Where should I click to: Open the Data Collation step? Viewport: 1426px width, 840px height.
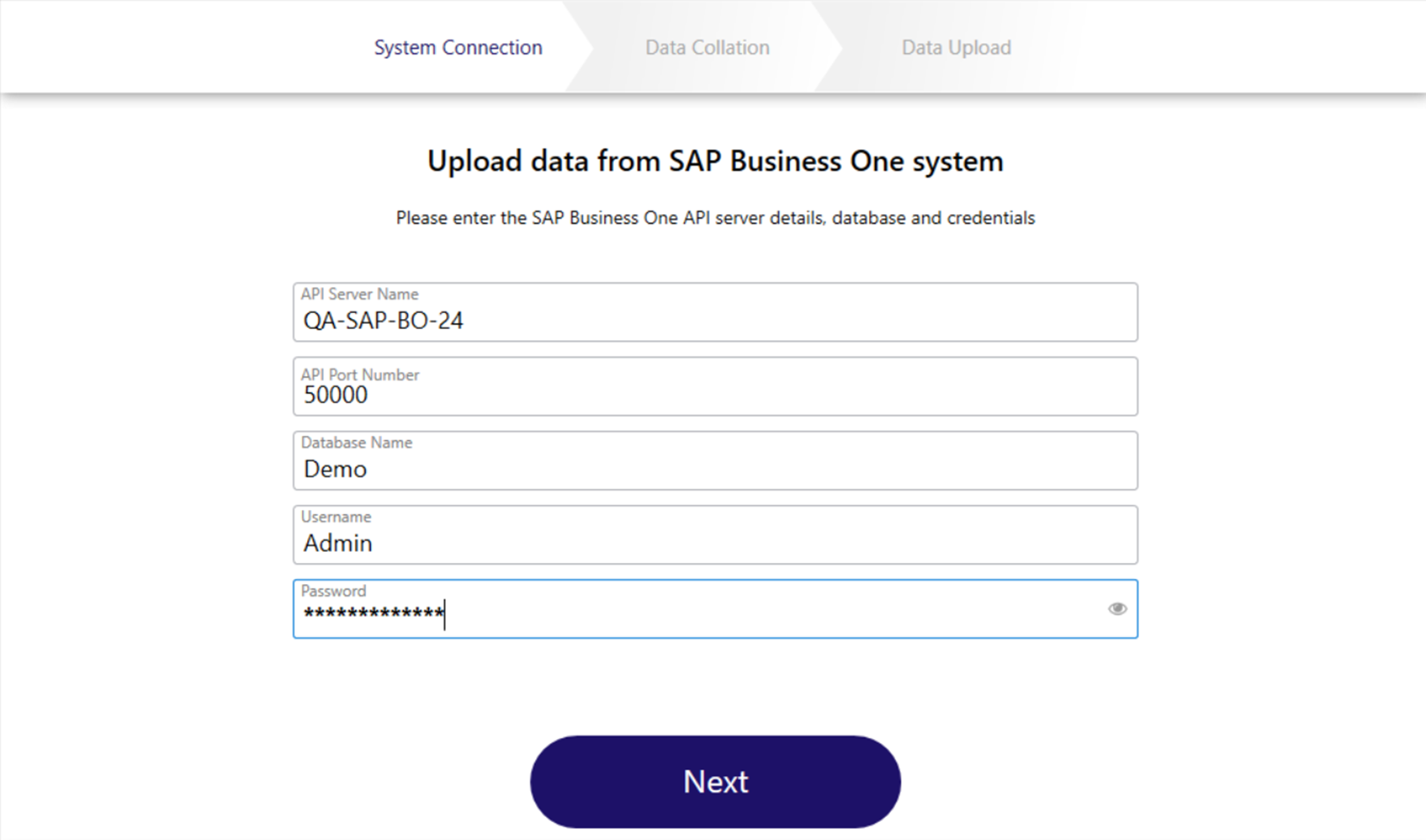[x=707, y=48]
